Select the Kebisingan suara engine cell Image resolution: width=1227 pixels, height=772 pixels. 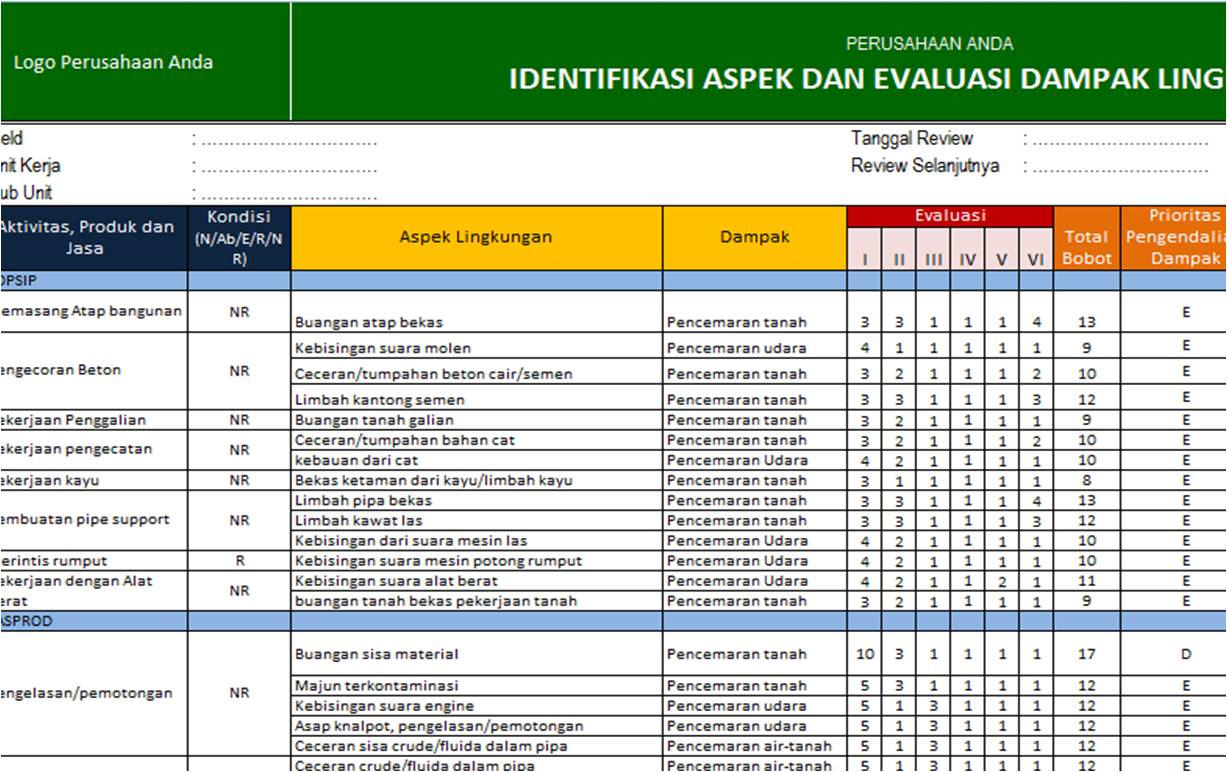(476, 706)
